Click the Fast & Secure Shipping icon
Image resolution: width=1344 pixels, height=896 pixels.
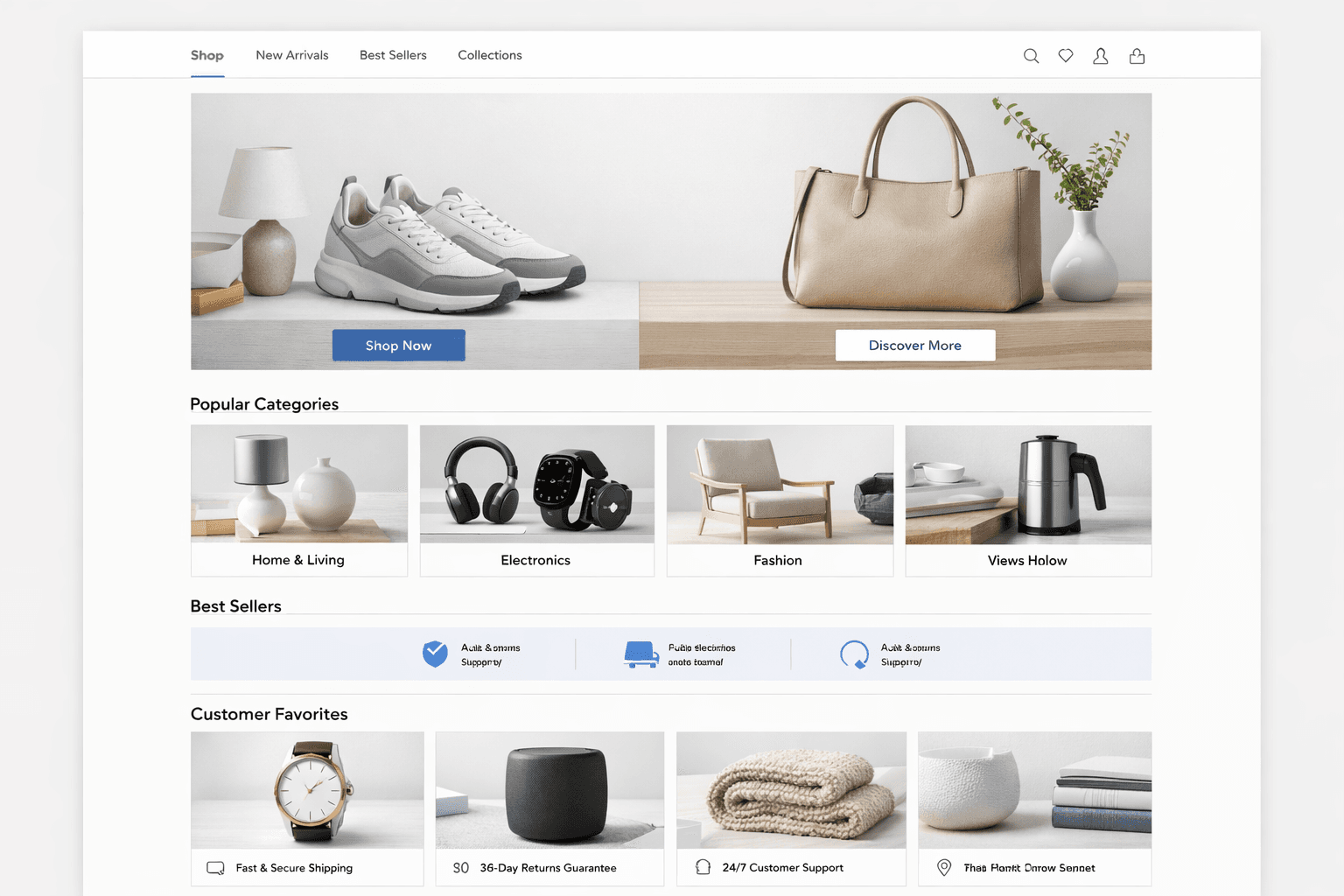point(215,868)
